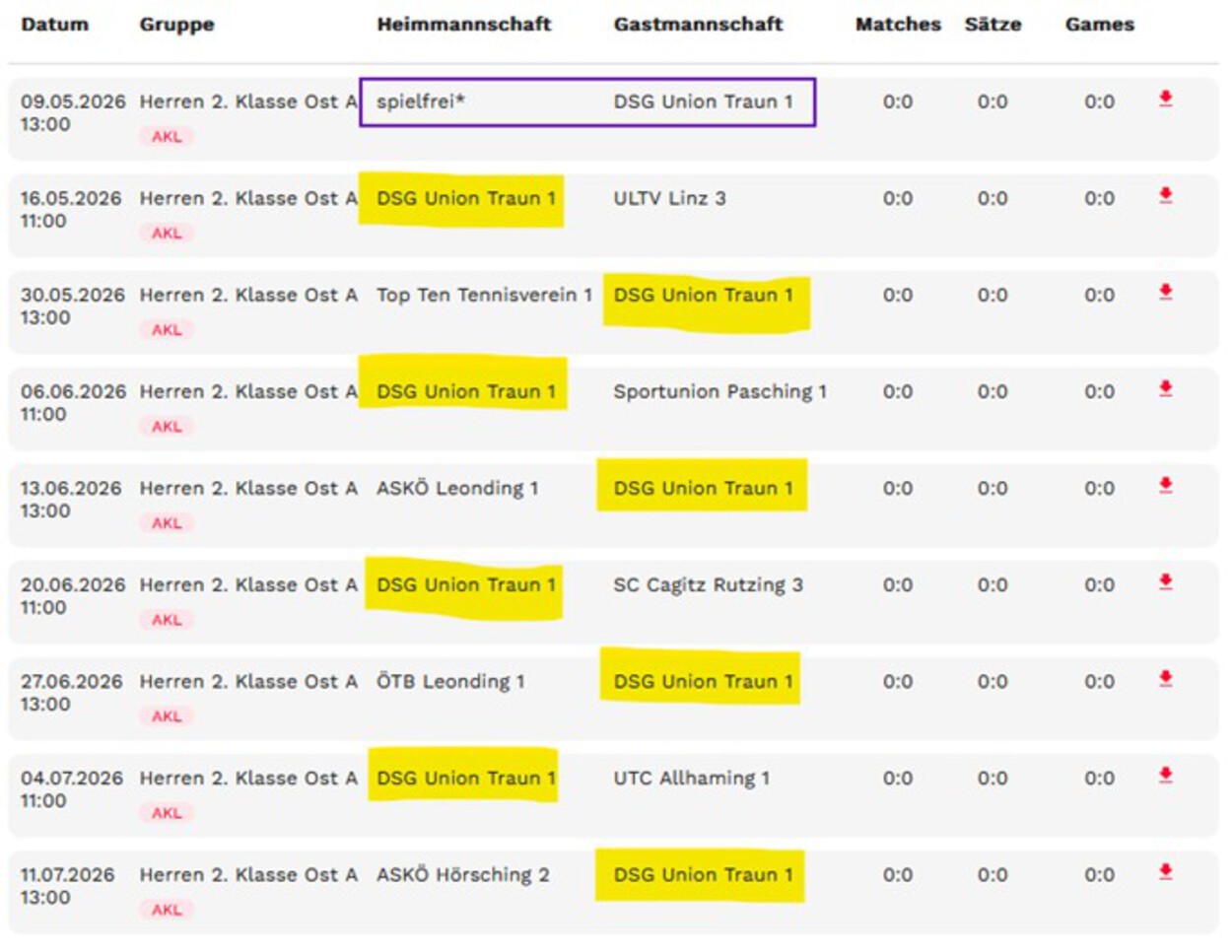Click download icon for SC Cagitz Rutzing 3
This screenshot has width=1232, height=952.
click(x=1165, y=581)
